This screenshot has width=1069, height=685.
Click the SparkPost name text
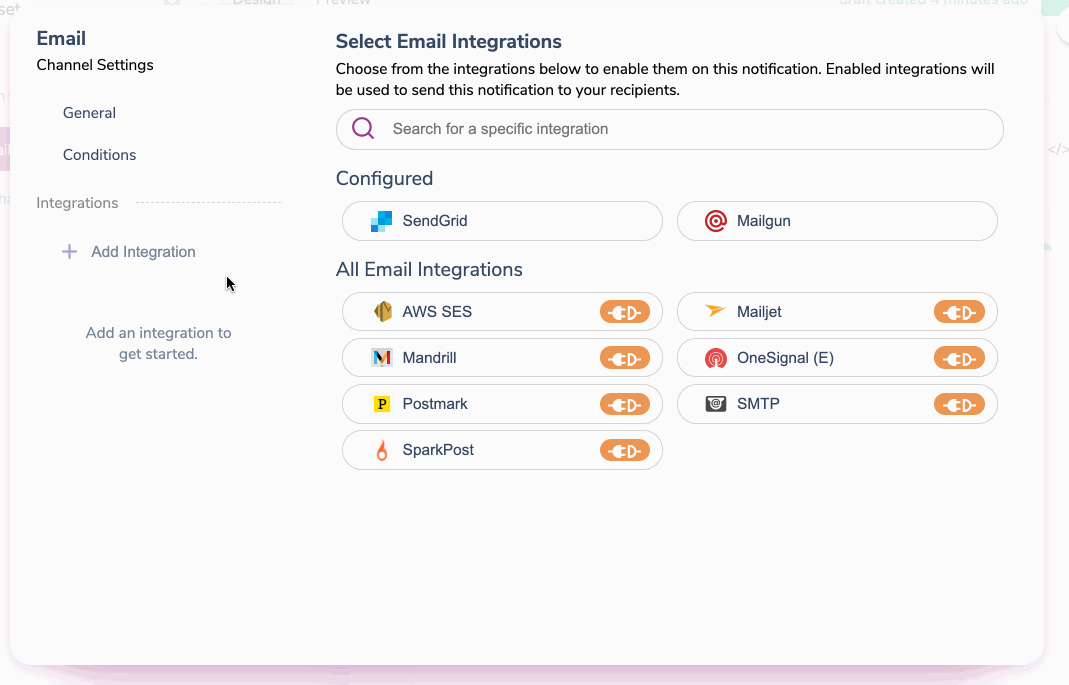pos(438,450)
